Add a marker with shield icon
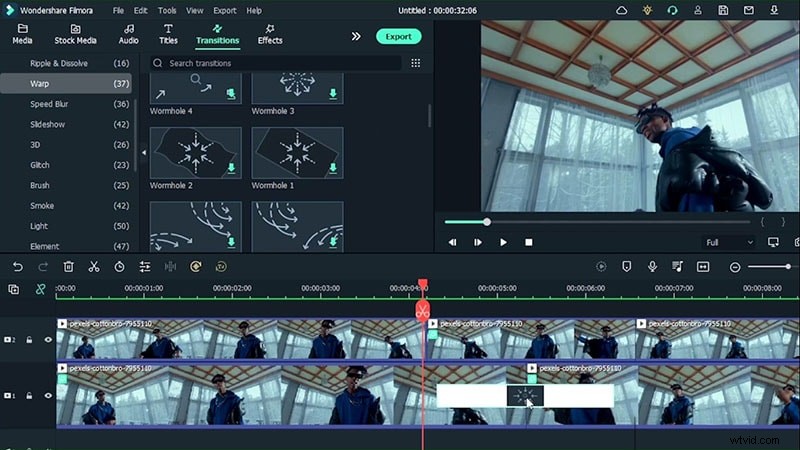800x450 pixels. 627,266
